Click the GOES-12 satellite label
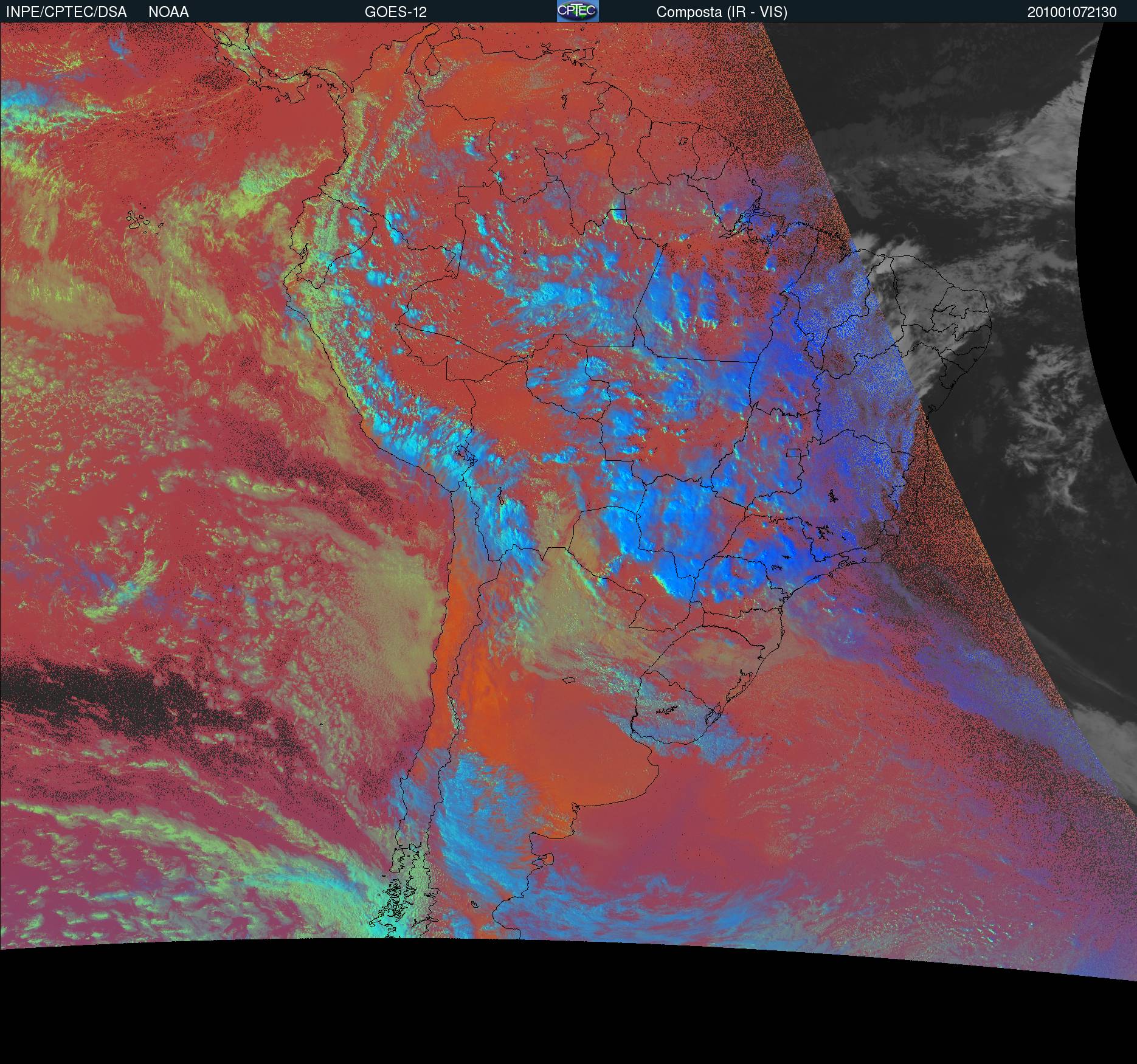1137x1064 pixels. pyautogui.click(x=395, y=12)
